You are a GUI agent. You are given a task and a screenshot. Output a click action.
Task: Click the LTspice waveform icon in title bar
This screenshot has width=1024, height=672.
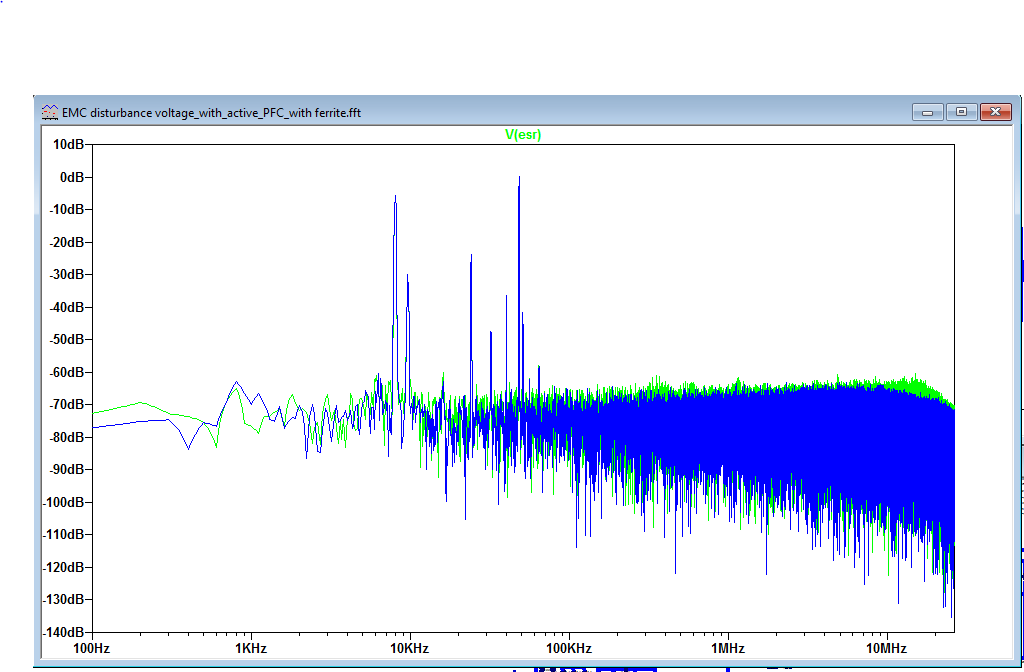pyautogui.click(x=50, y=112)
